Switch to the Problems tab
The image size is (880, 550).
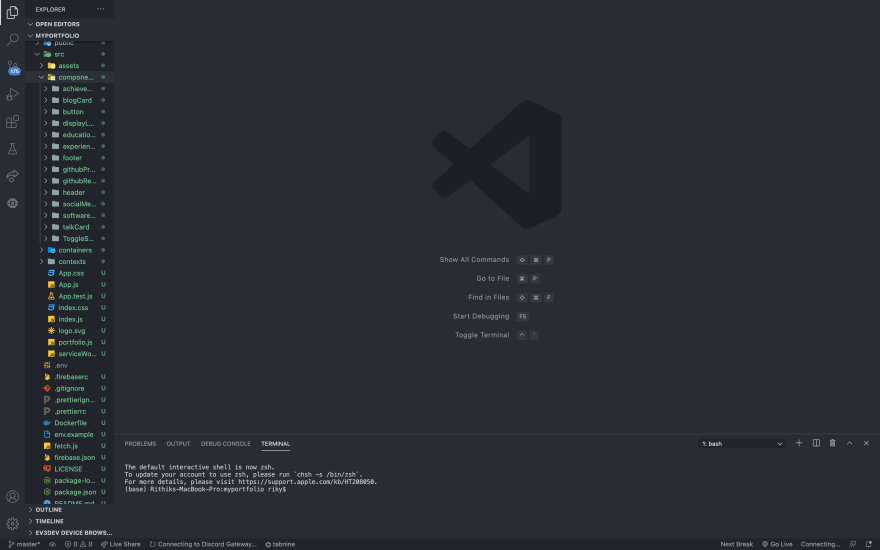140,443
